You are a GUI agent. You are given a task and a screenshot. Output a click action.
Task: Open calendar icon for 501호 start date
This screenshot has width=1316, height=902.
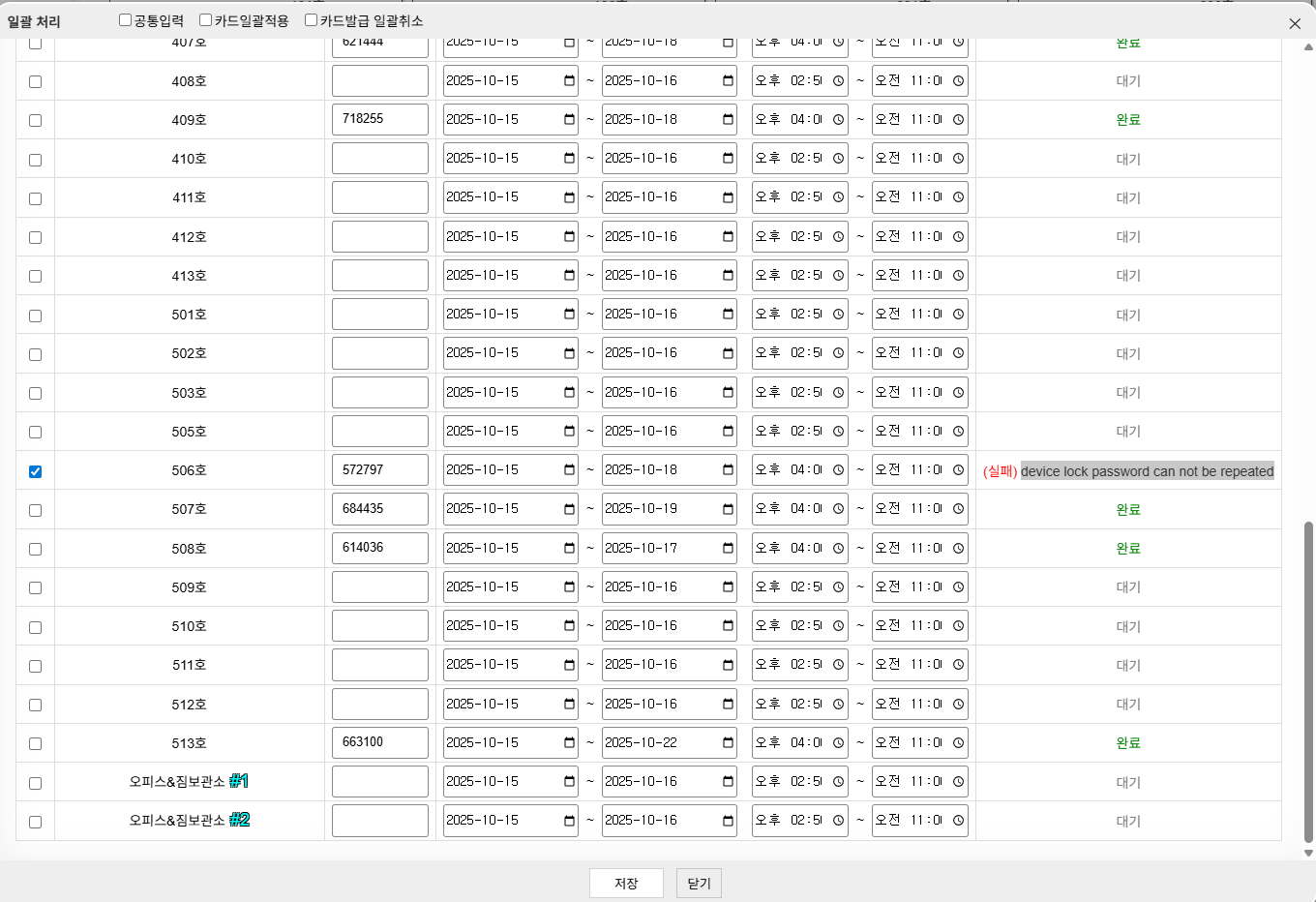(x=569, y=315)
